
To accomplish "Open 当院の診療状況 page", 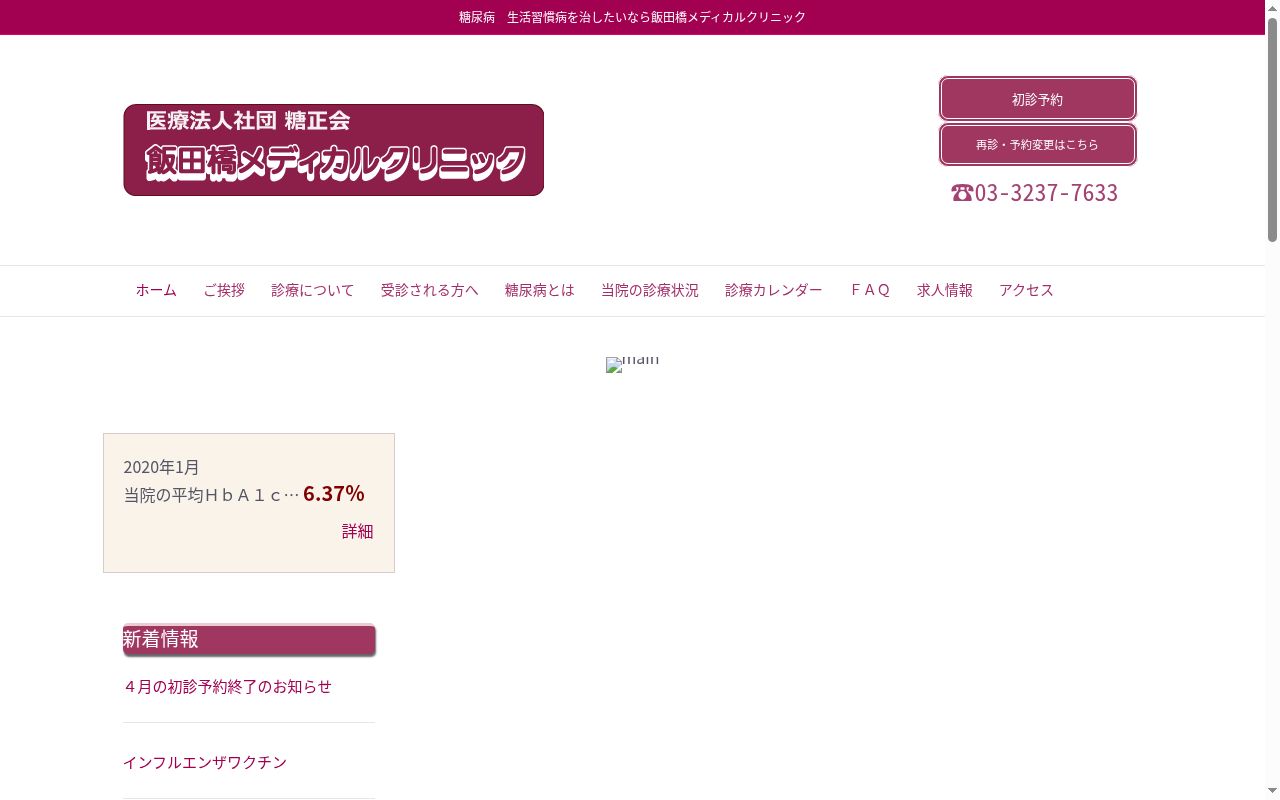I will (649, 290).
